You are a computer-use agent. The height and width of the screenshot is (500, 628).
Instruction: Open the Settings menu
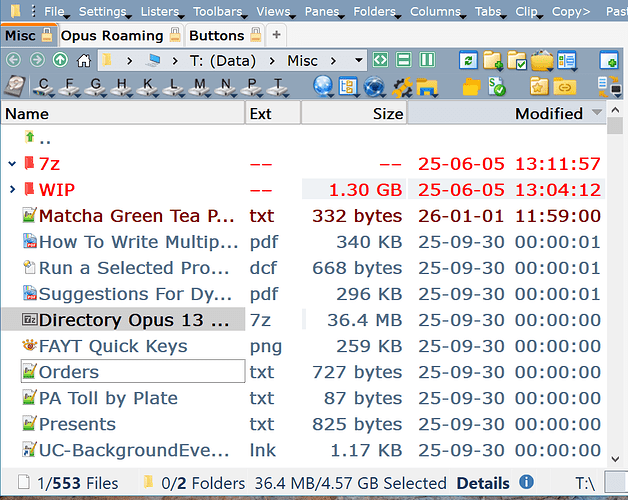point(104,11)
